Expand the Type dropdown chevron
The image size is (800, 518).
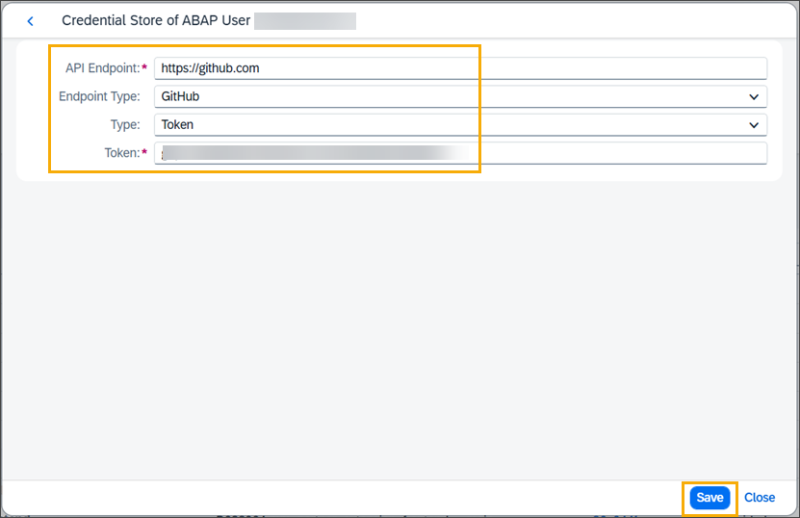[x=753, y=125]
